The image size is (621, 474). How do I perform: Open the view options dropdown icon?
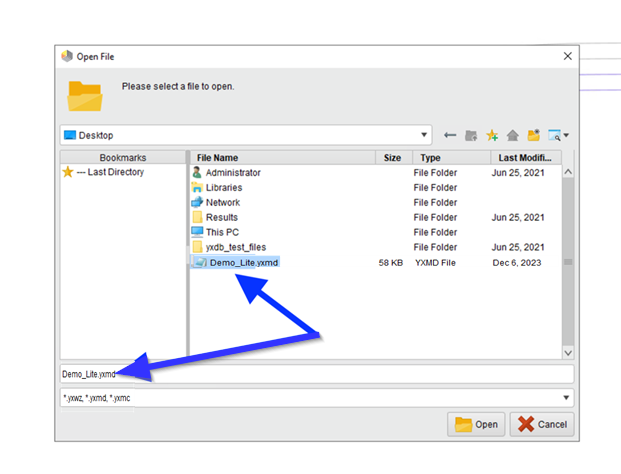click(x=558, y=135)
